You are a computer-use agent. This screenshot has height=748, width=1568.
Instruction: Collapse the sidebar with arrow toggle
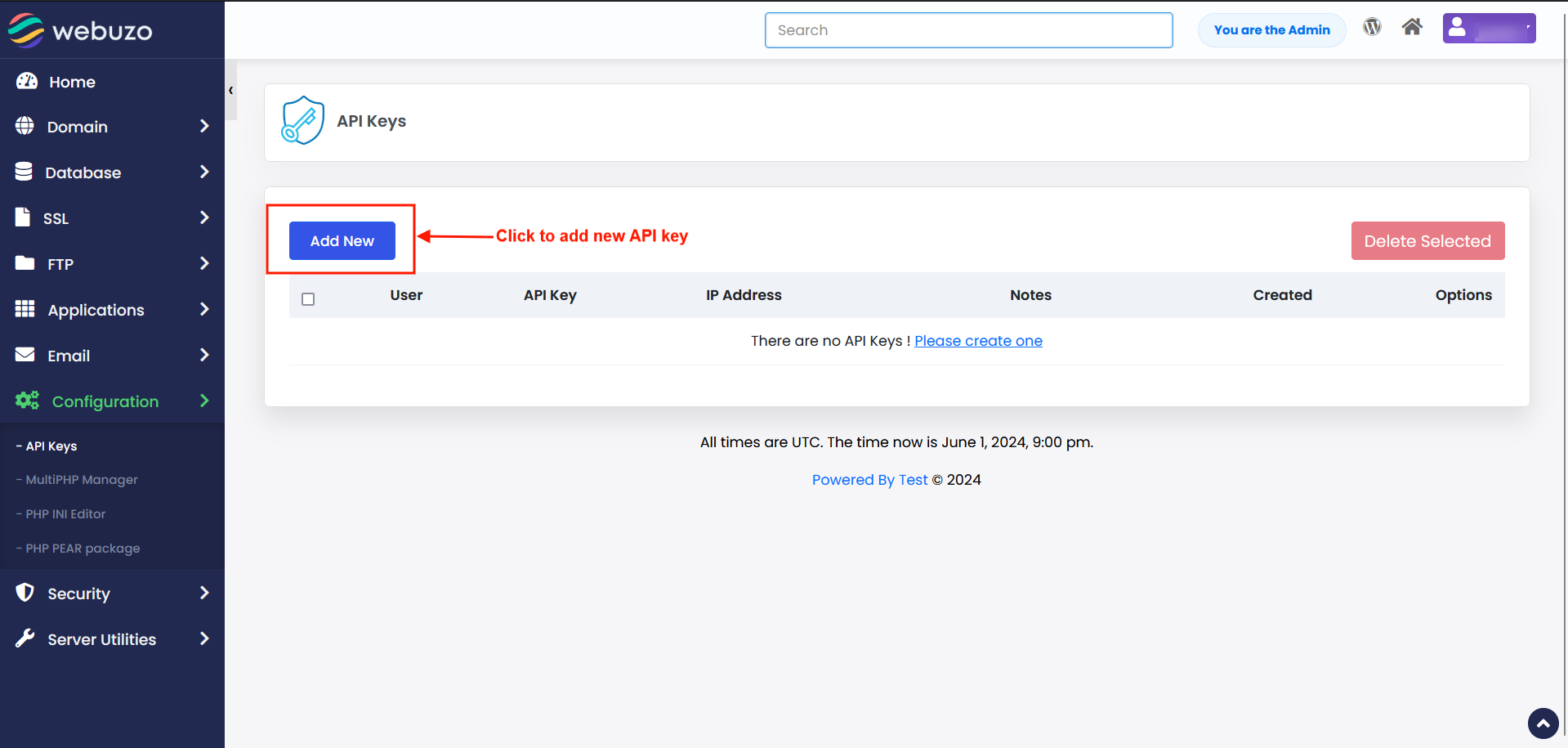click(x=231, y=90)
